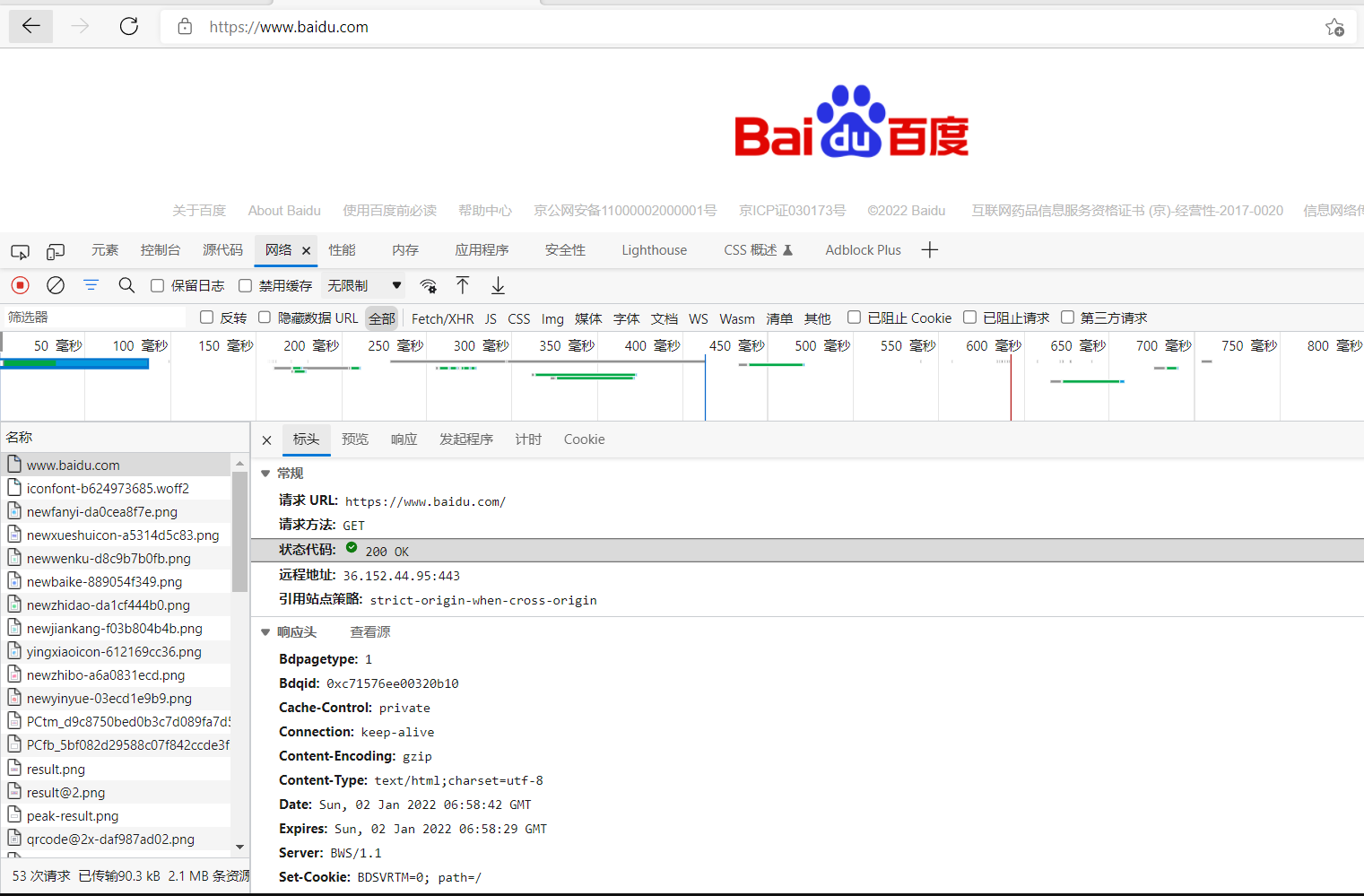This screenshot has width=1364, height=896.
Task: Filter requests by Img type
Action: click(552, 318)
